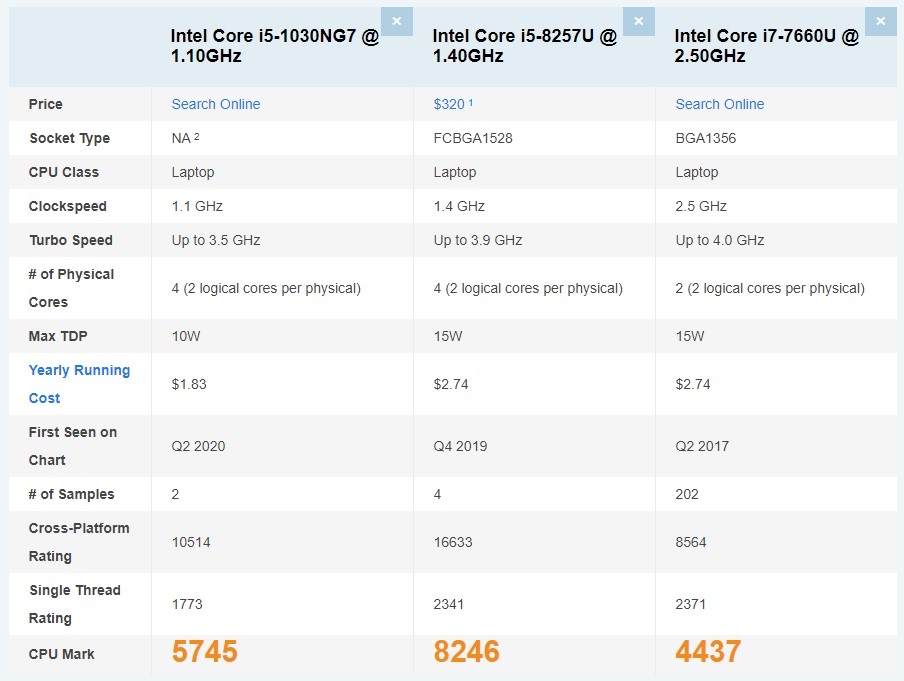Open the Yearly Running Cost explanation link

click(79, 383)
